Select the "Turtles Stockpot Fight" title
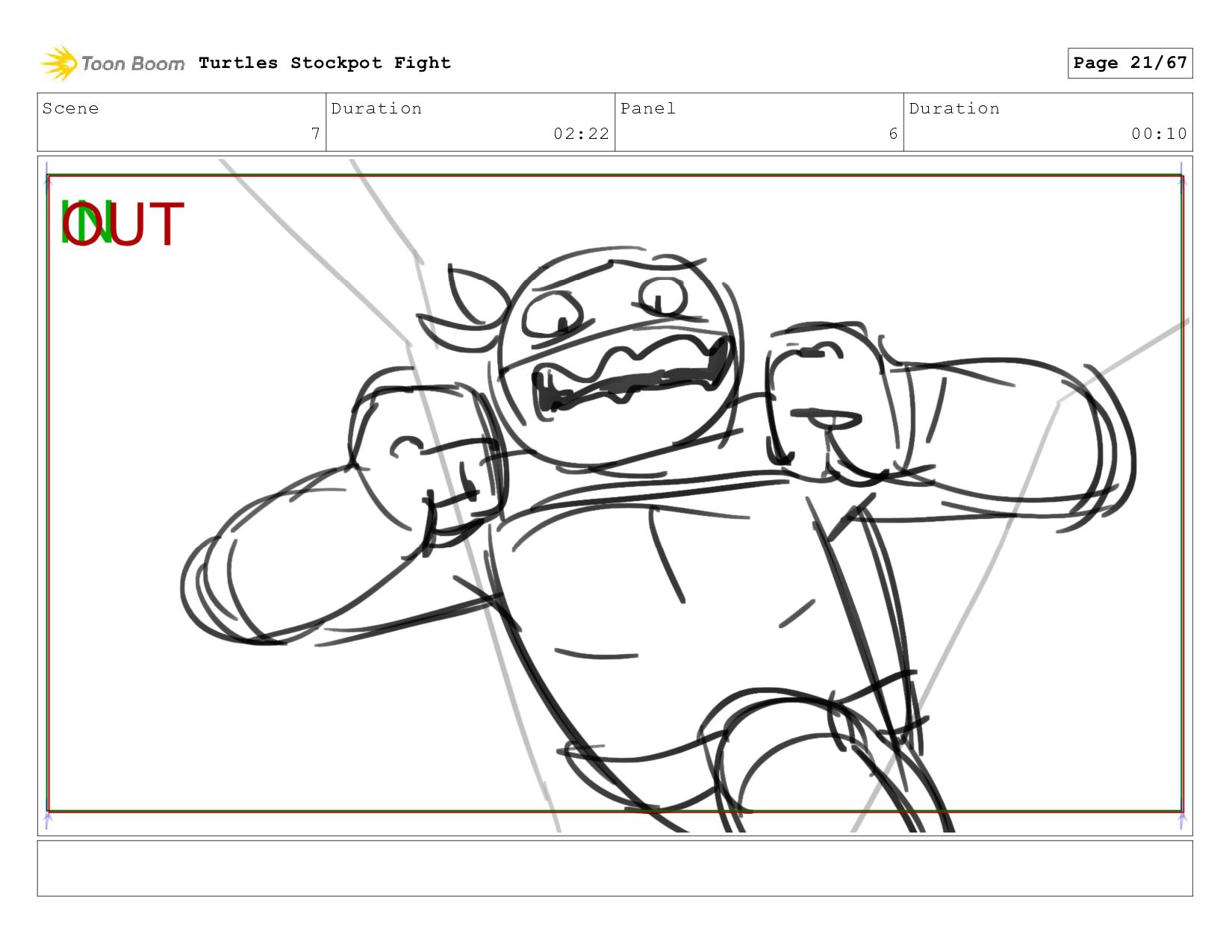Screen dimensions: 1232x952 (x=325, y=63)
